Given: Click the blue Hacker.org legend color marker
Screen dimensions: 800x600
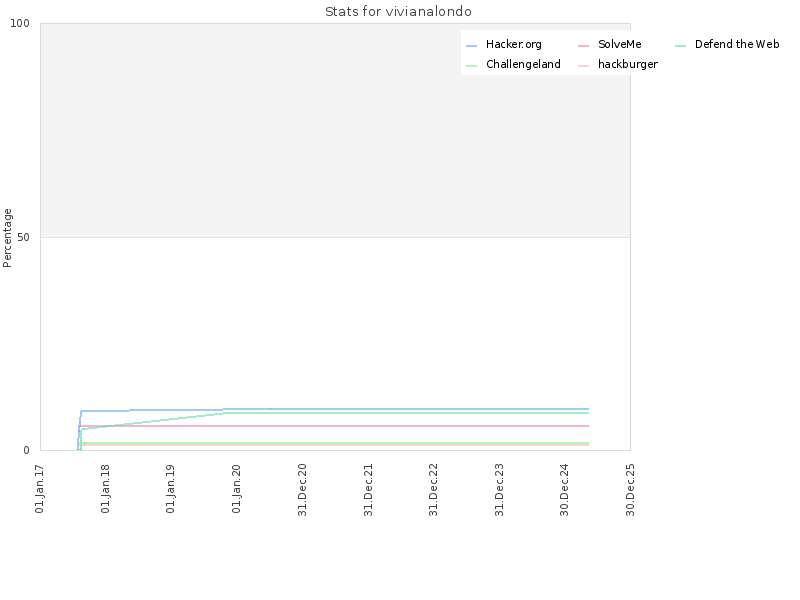Looking at the screenshot, I should coord(471,46).
